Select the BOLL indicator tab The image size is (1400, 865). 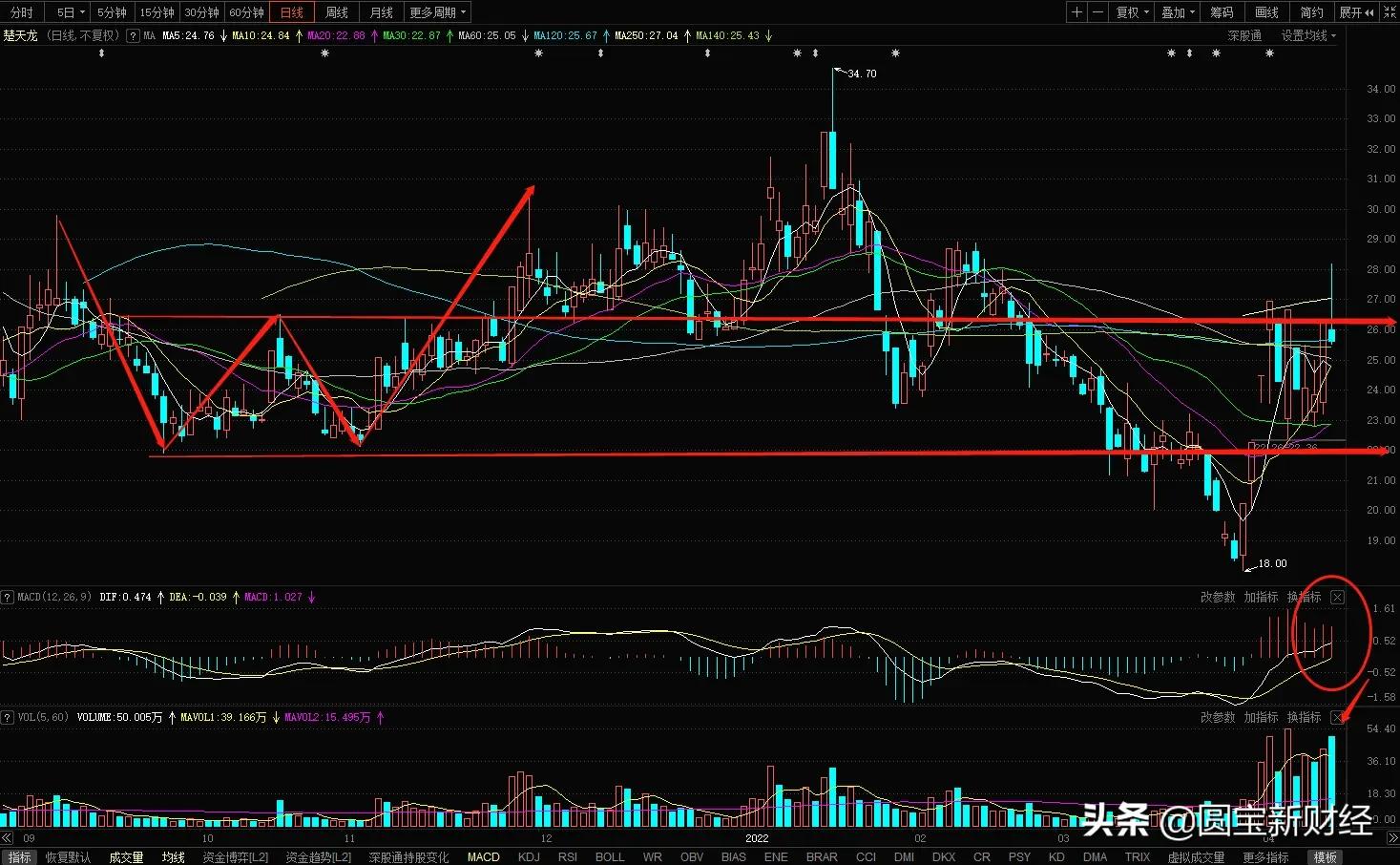coord(610,857)
